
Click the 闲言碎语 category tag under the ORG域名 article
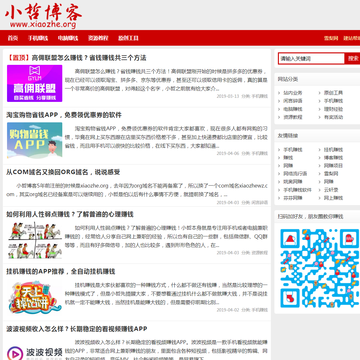coord(259,202)
